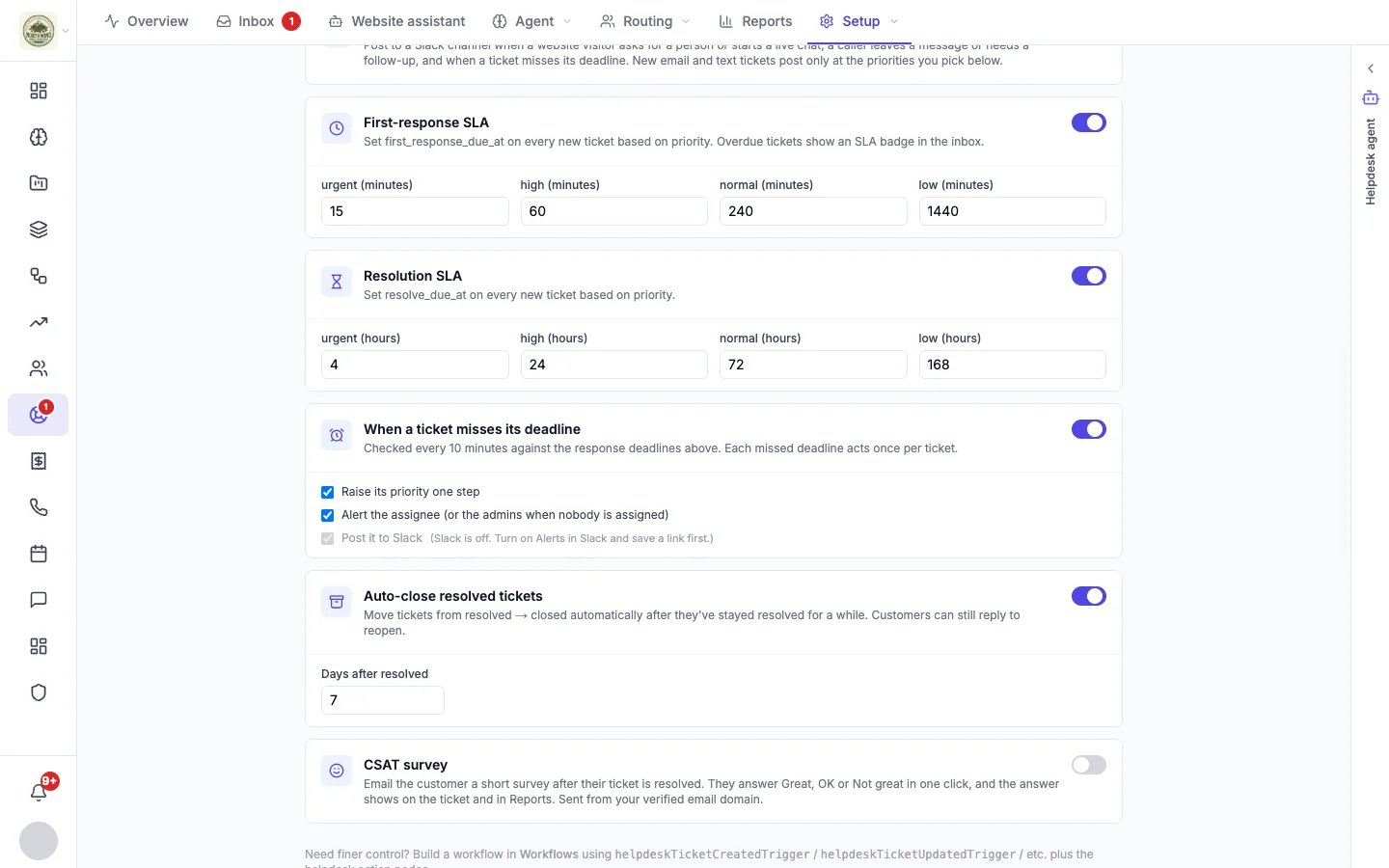Focus the low (hours) resolution input

1012,365
